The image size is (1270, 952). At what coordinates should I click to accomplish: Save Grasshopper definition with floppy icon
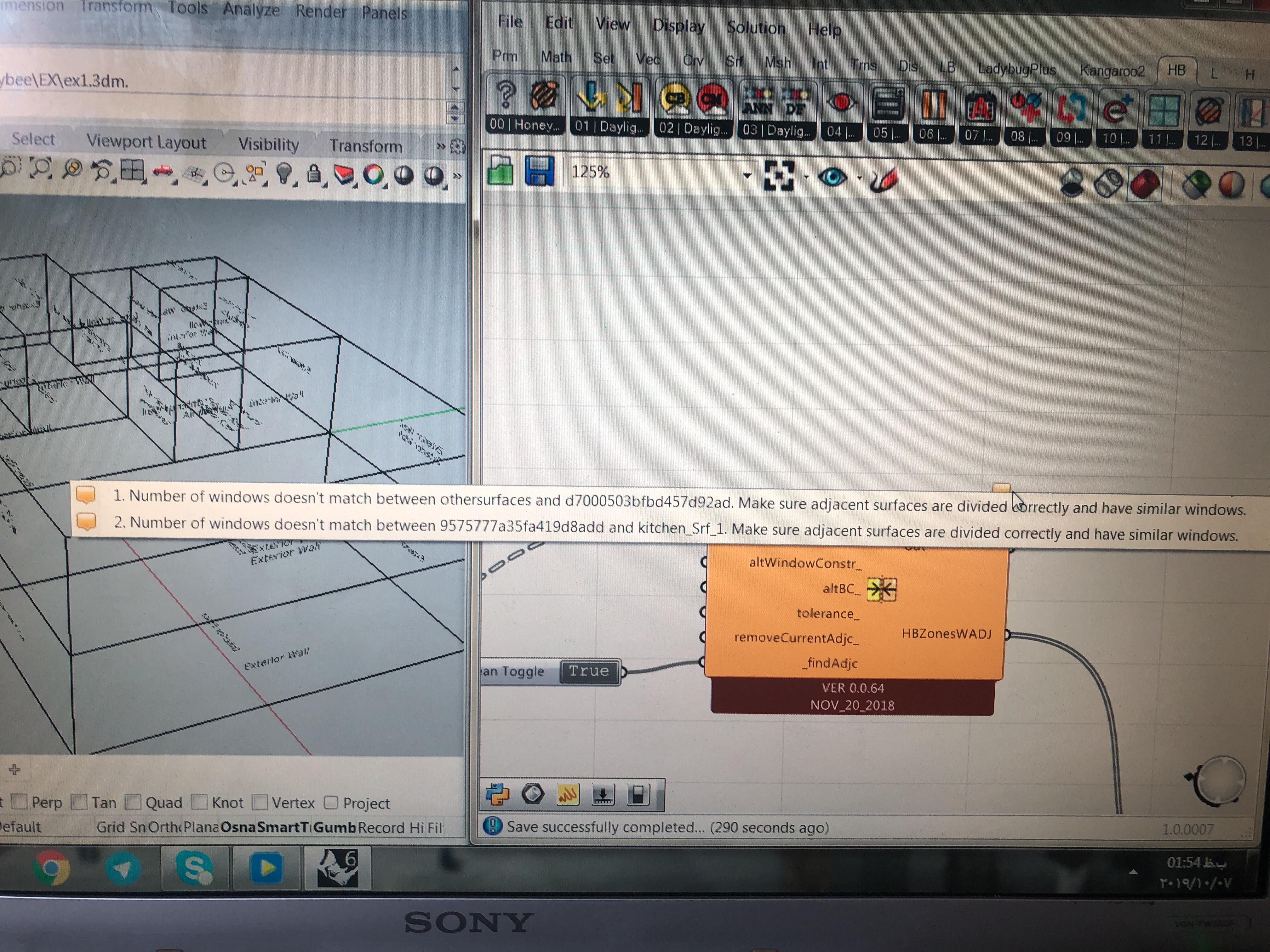pyautogui.click(x=539, y=171)
